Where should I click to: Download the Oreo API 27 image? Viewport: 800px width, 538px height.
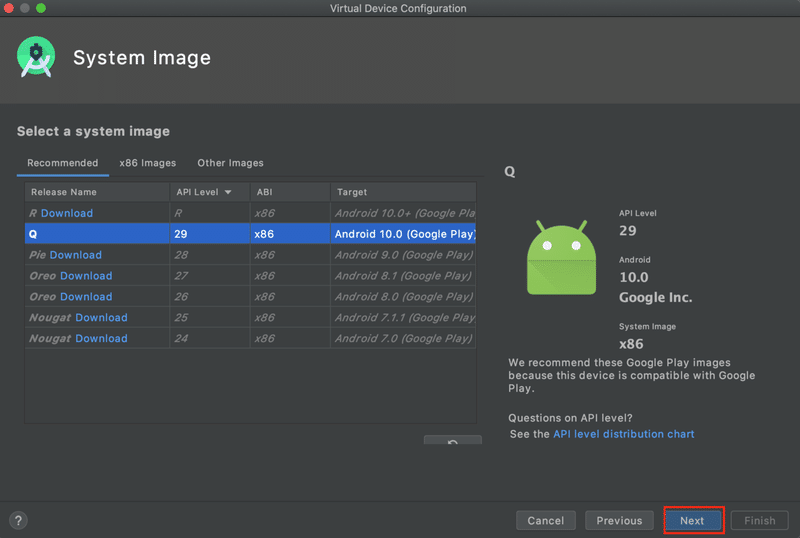click(86, 276)
